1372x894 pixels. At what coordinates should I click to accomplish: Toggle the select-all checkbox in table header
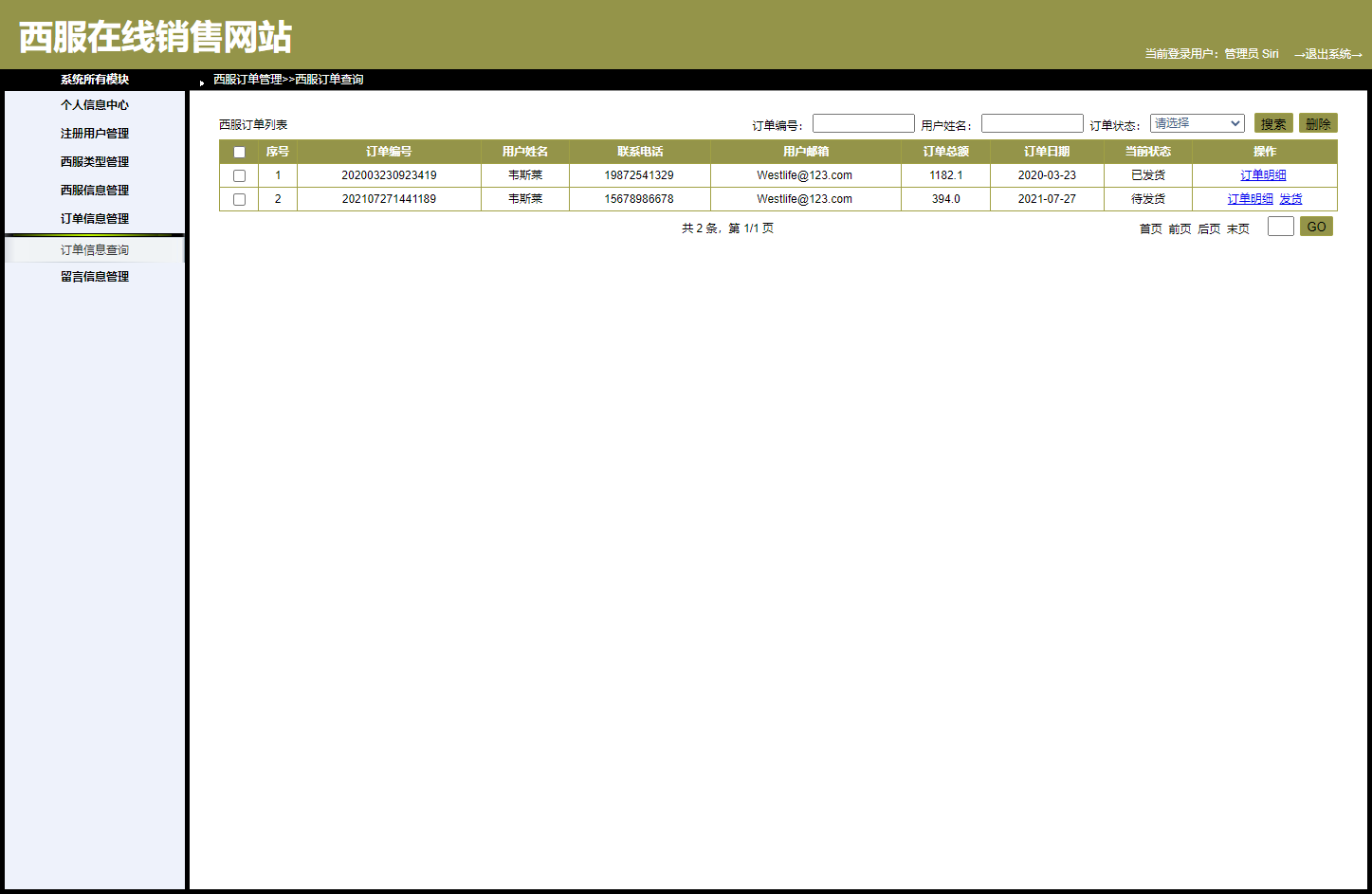[239, 152]
